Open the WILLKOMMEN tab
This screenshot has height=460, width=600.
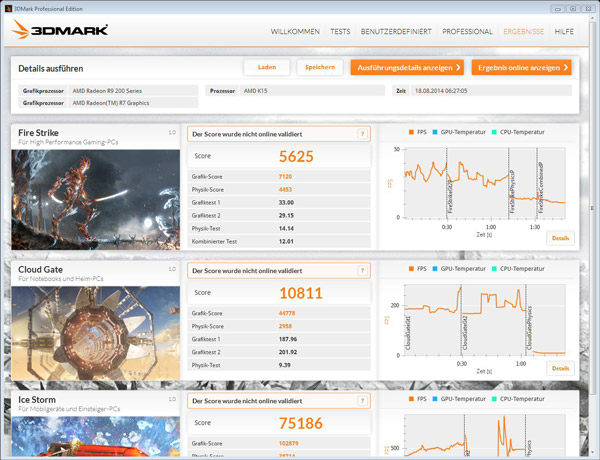[x=295, y=32]
